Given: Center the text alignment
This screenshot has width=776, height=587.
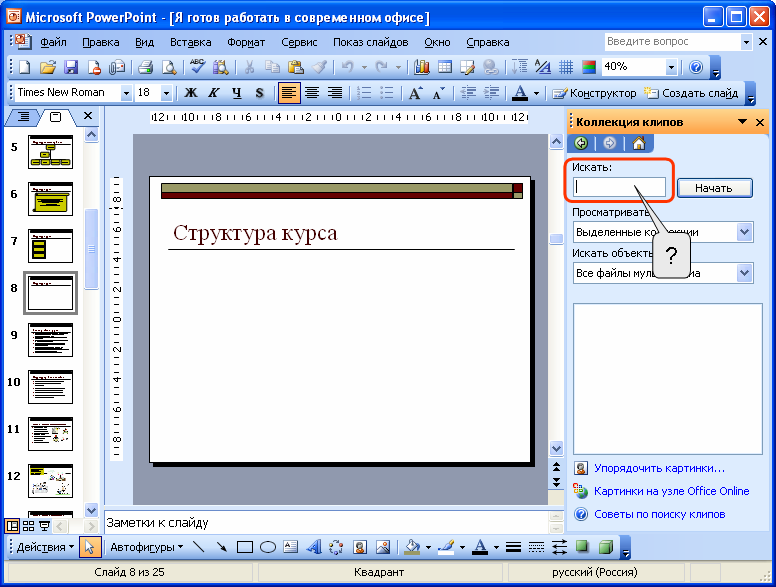Looking at the screenshot, I should click(x=312, y=93).
